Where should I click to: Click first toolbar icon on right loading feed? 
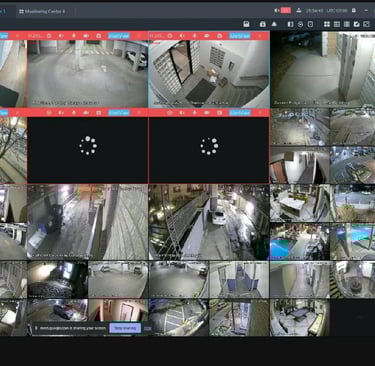[170, 113]
